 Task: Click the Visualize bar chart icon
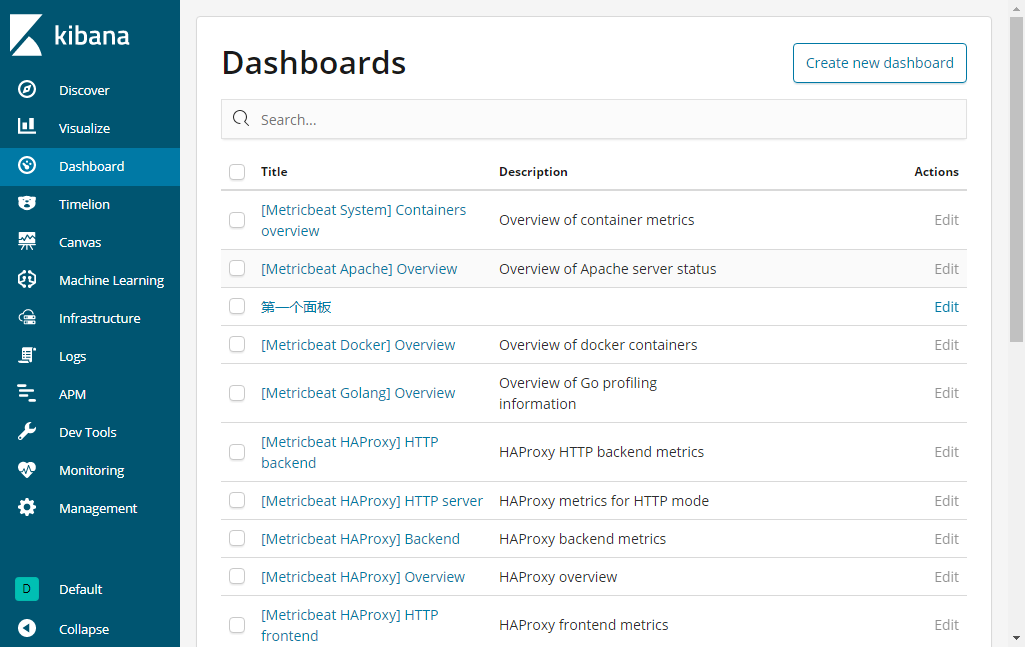27,125
